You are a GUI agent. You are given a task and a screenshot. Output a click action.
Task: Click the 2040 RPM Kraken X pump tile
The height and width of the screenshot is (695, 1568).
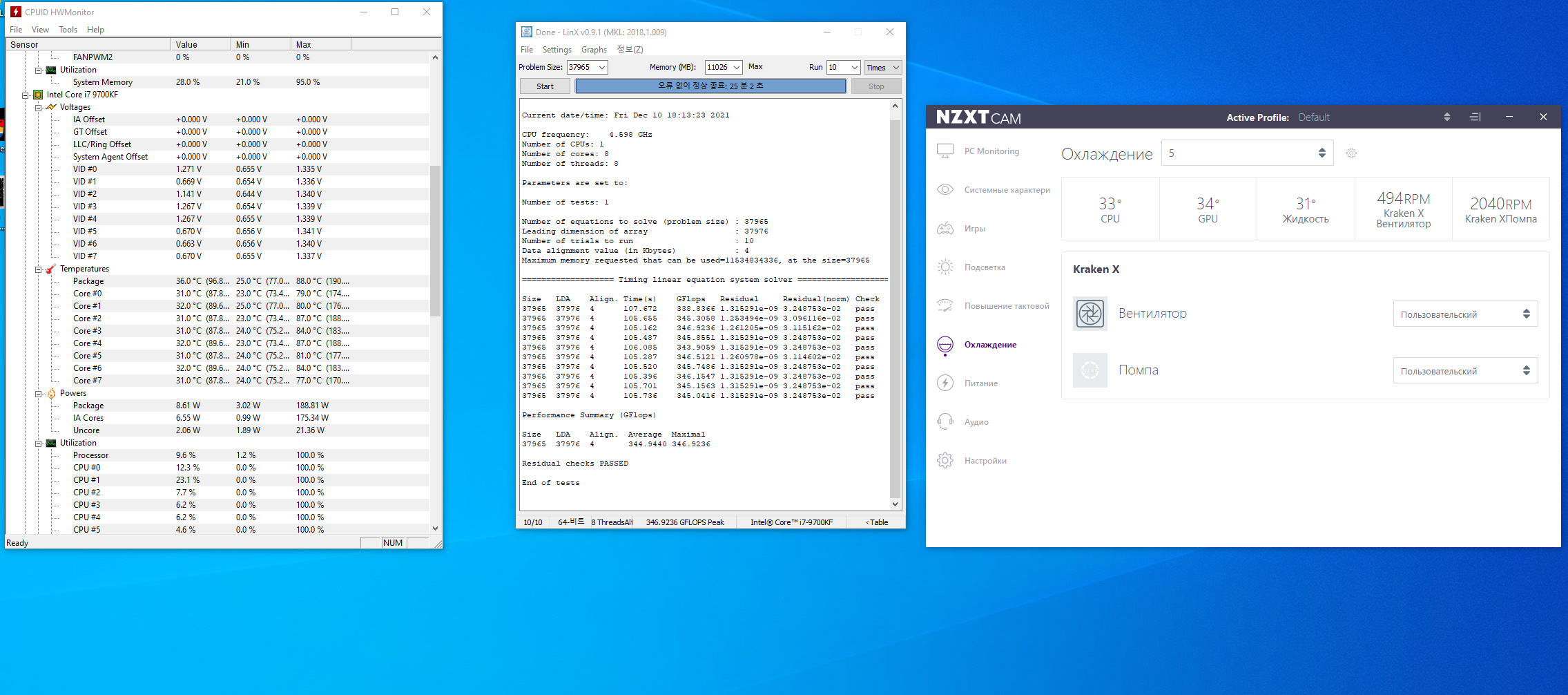point(1501,209)
